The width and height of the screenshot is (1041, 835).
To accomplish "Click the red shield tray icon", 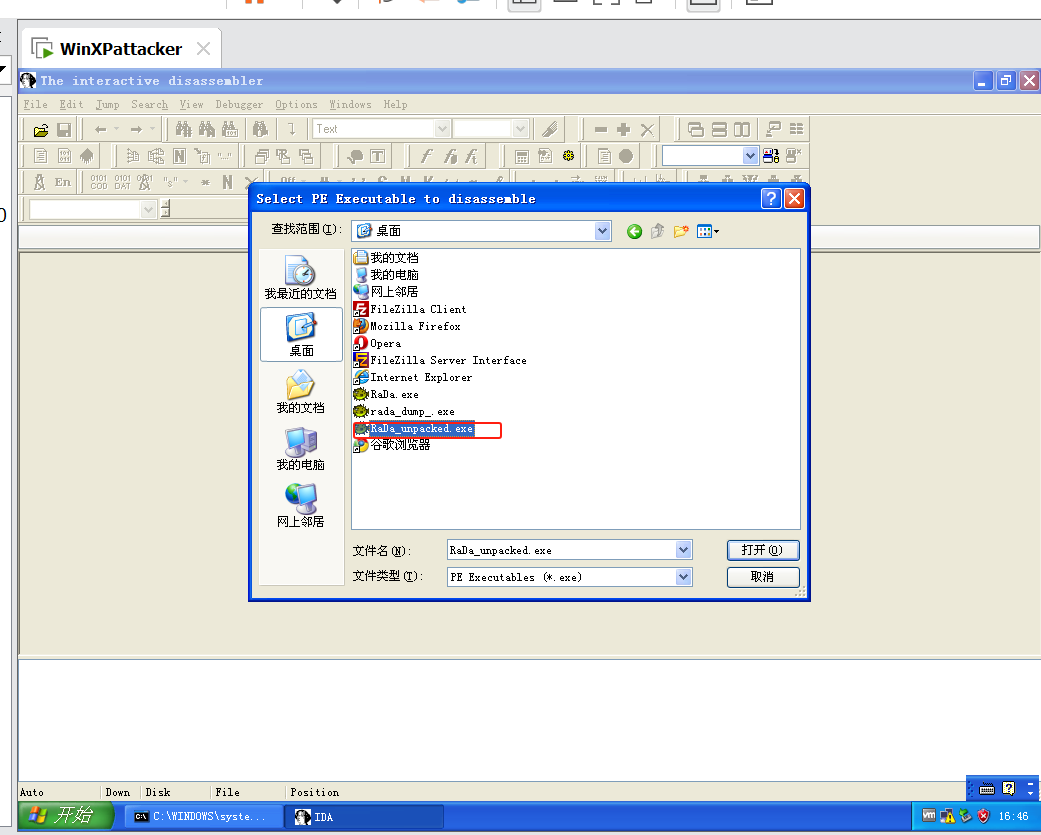I will point(983,816).
